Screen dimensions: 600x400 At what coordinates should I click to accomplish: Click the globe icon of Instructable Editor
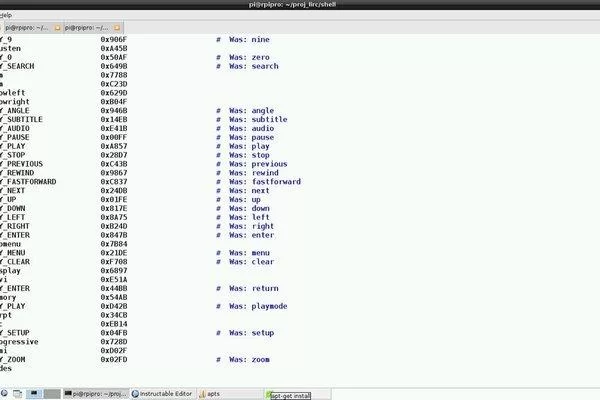(135, 394)
